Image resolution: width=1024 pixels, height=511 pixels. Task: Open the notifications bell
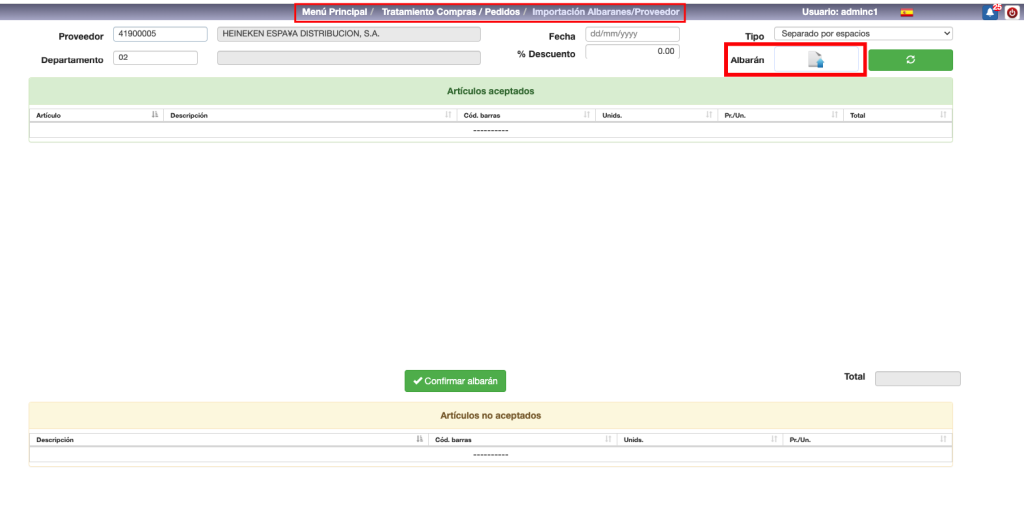[x=990, y=12]
